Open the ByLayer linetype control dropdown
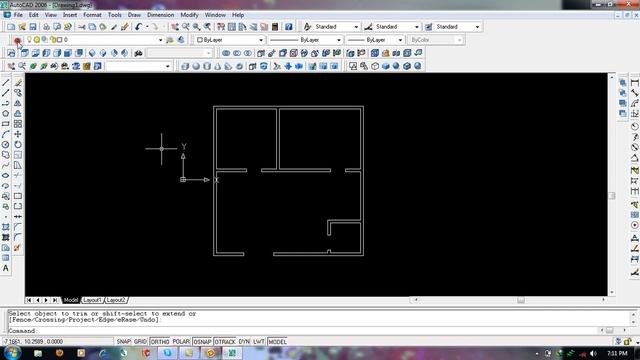The width and height of the screenshot is (640, 360). [x=305, y=40]
